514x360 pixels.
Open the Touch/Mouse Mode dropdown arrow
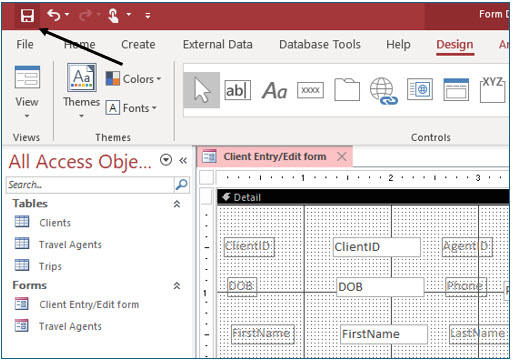pos(129,14)
